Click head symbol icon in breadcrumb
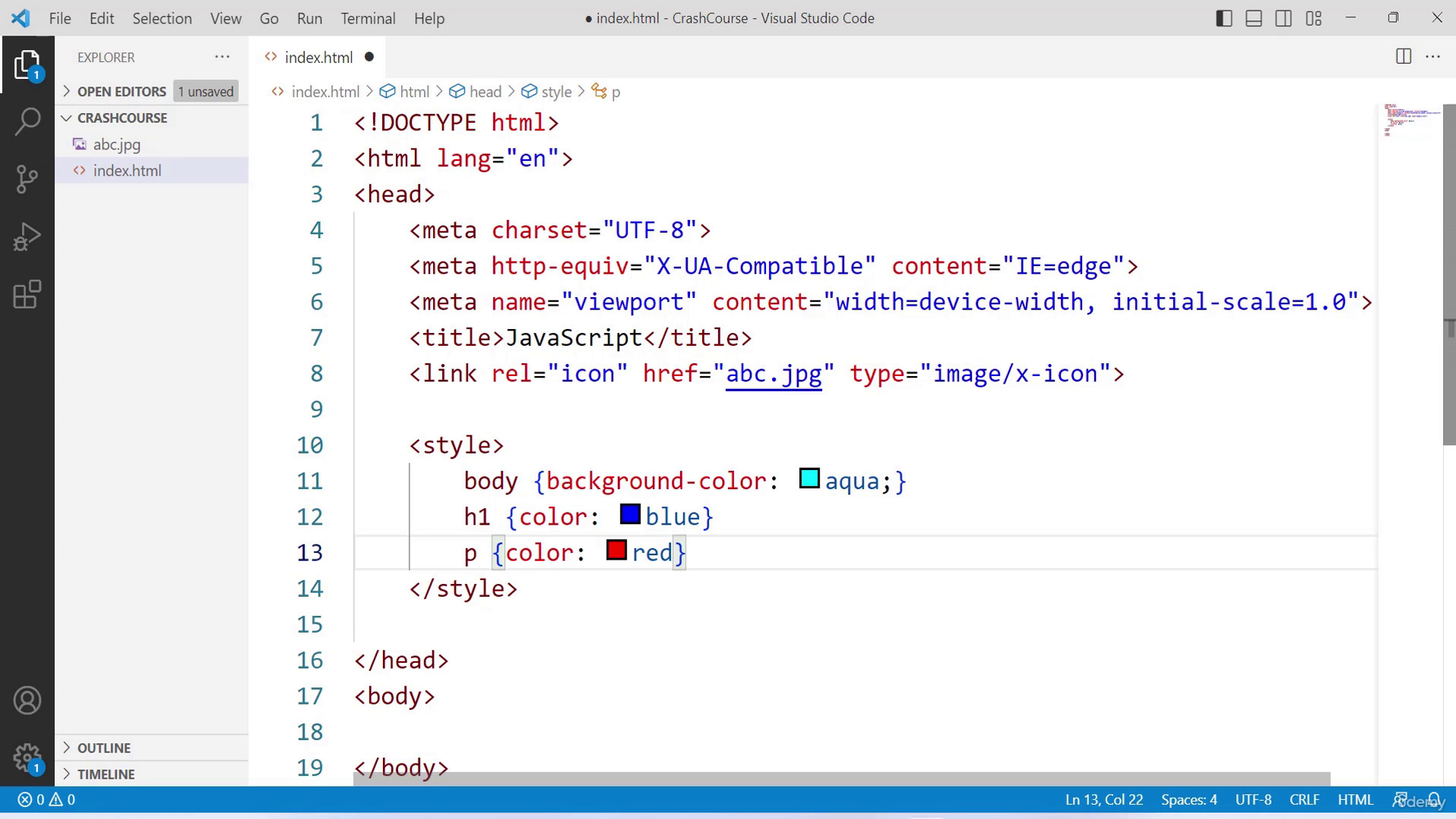 457,92
